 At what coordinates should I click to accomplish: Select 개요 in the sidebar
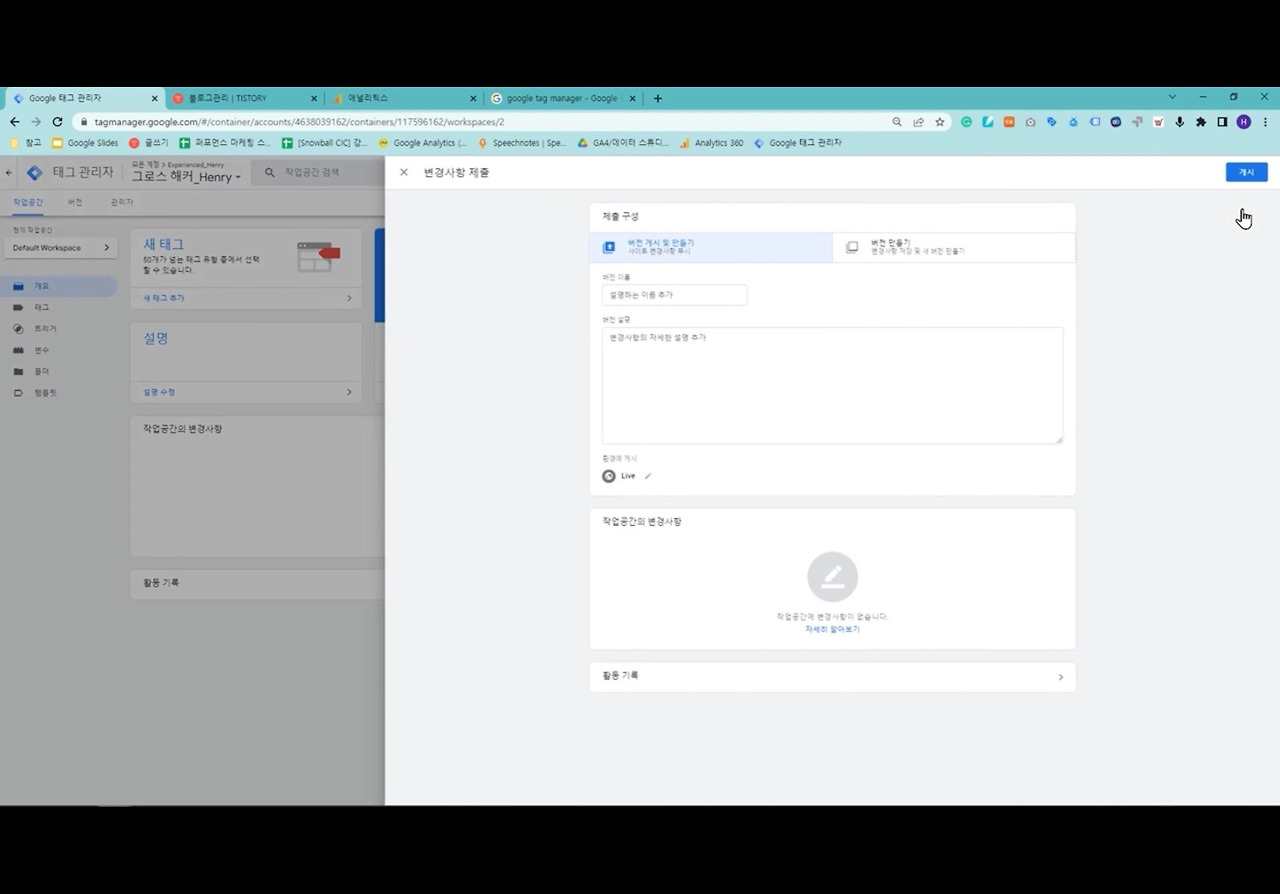pyautogui.click(x=59, y=286)
